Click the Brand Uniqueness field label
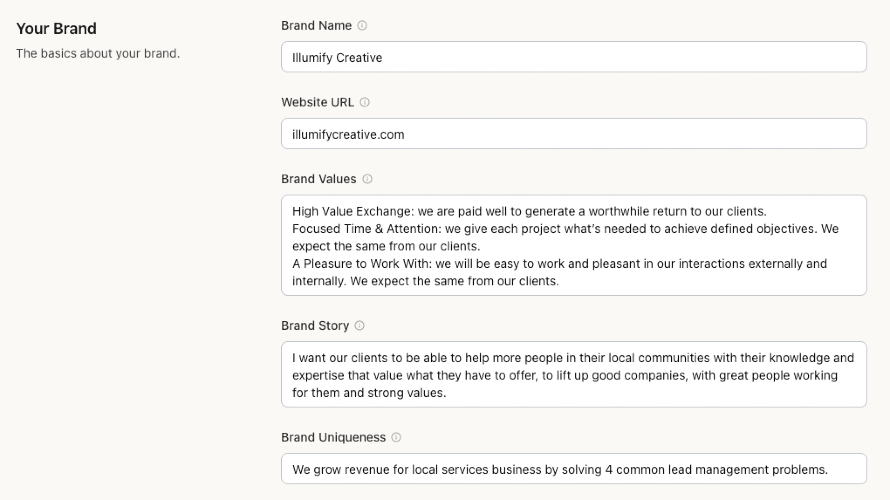Viewport: 890px width, 500px height. click(333, 438)
